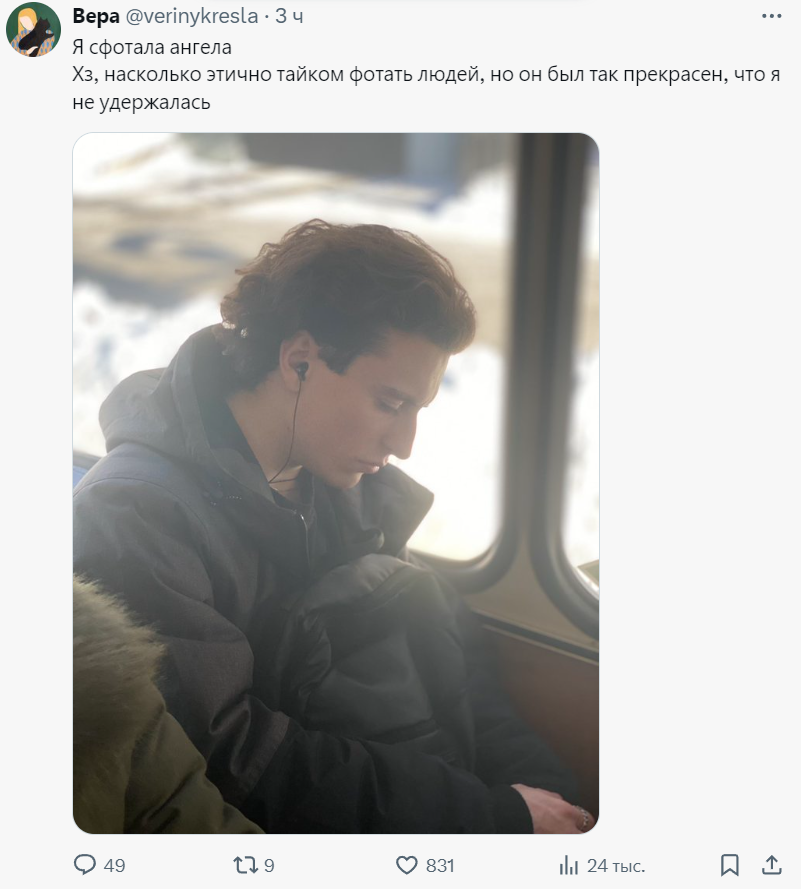Click the blank area right of the photo
The width and height of the screenshot is (801, 889).
(697, 482)
